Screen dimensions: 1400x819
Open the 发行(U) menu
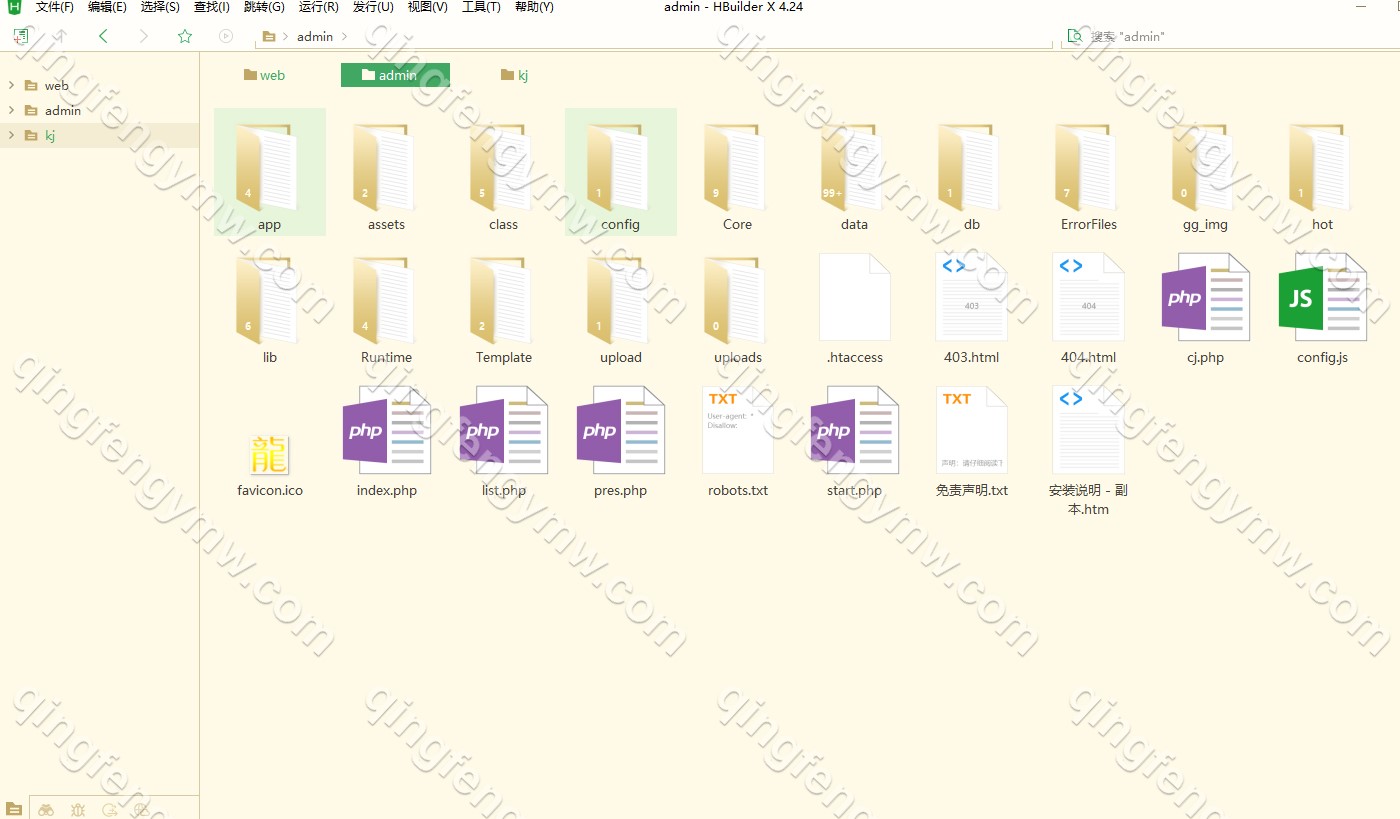pos(373,7)
